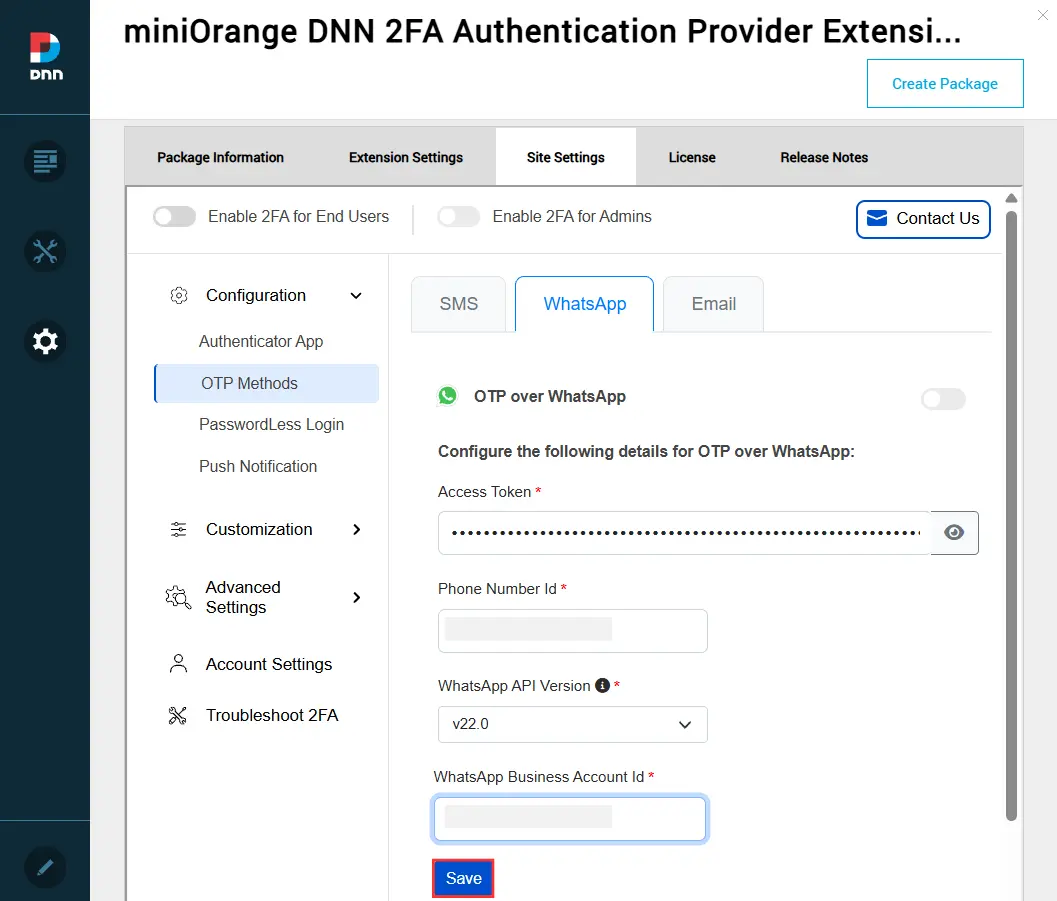Open Account Settings
The width and height of the screenshot is (1057, 901).
(x=269, y=664)
